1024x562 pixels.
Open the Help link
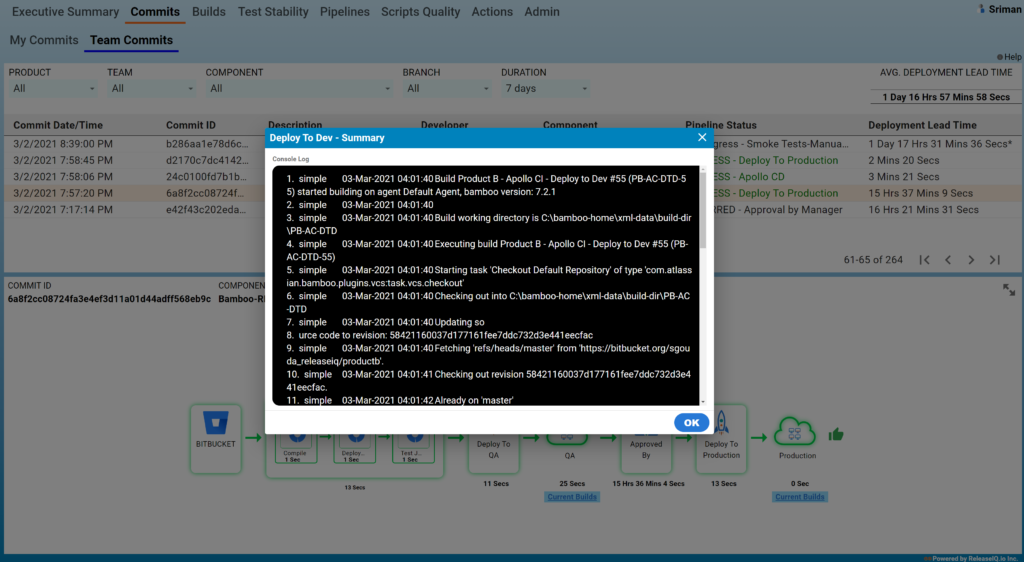click(1009, 57)
